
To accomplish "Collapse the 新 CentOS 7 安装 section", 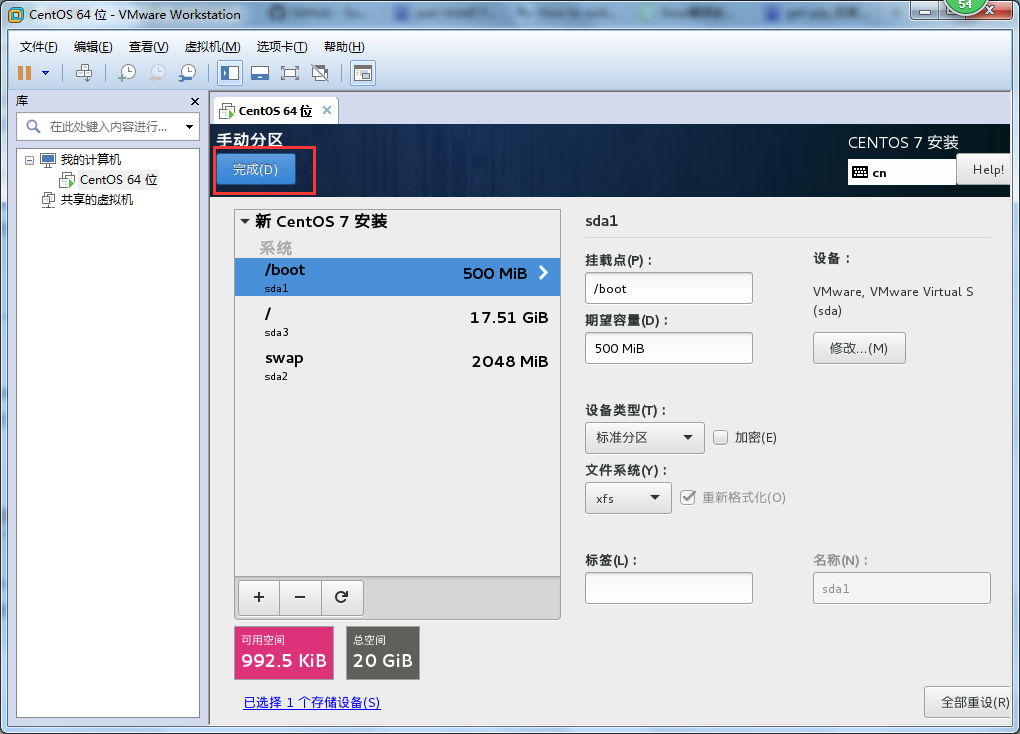I will (245, 221).
